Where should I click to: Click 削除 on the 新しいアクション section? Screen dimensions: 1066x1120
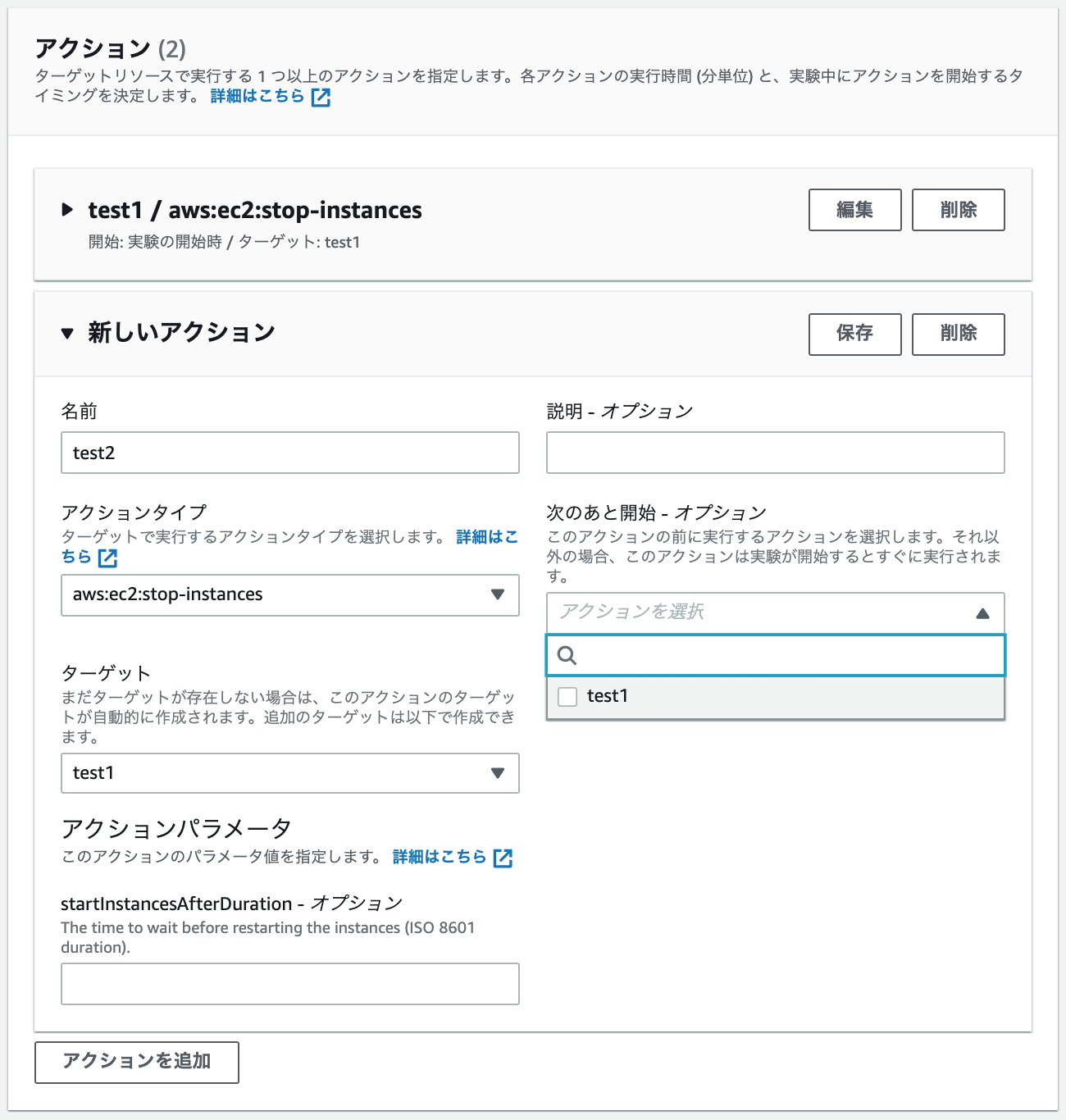coord(958,334)
